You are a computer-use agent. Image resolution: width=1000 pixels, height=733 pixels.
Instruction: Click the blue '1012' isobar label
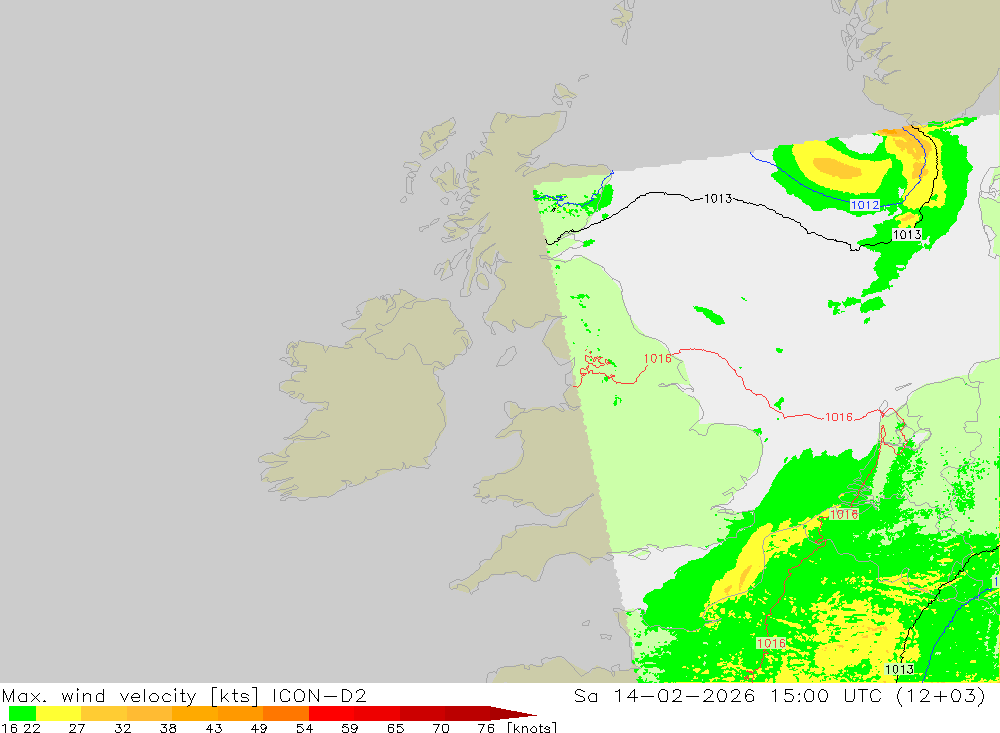pyautogui.click(x=865, y=205)
